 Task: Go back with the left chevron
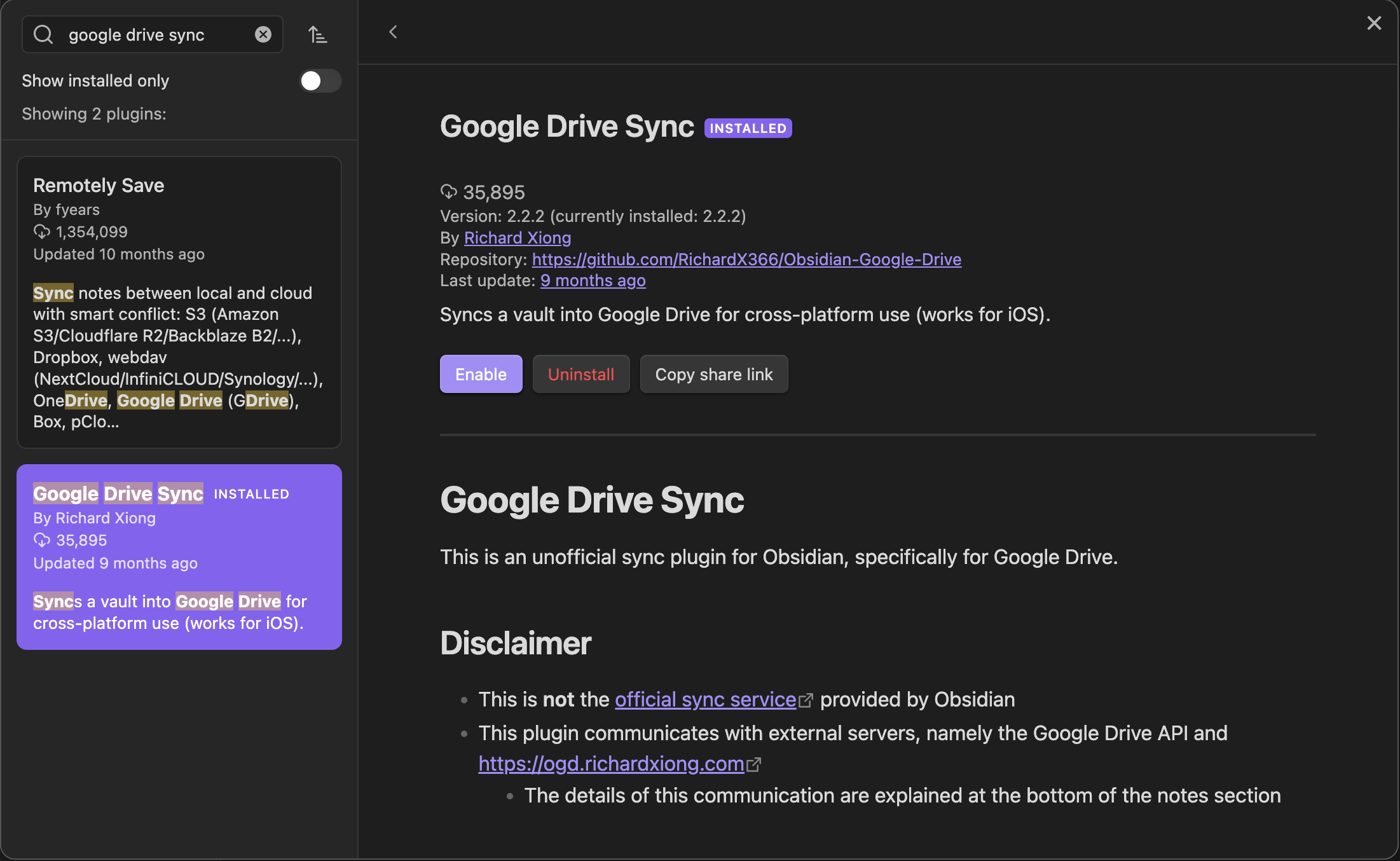click(x=393, y=32)
